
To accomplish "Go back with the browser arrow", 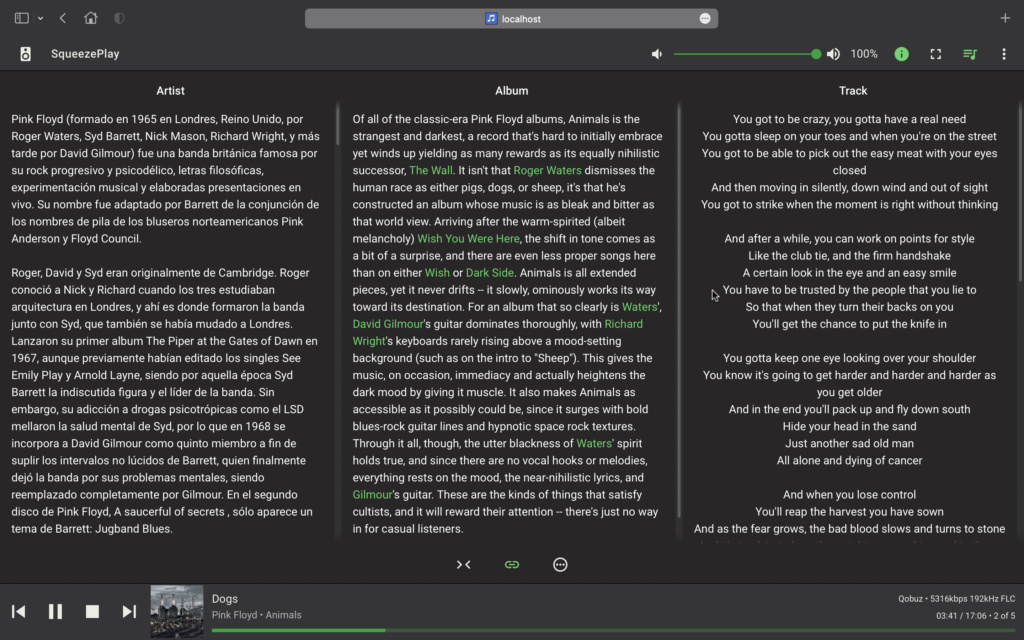I will 63,18.
